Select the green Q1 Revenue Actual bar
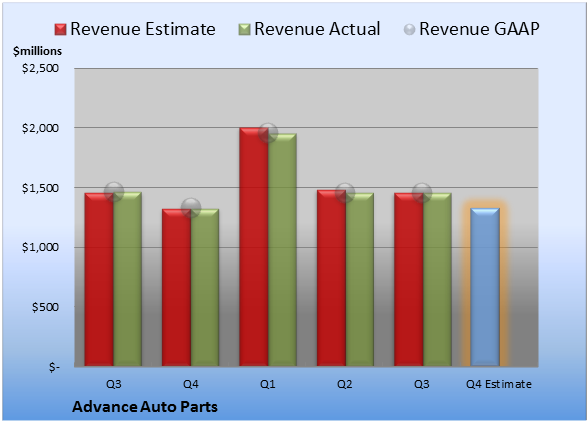 tap(282, 250)
